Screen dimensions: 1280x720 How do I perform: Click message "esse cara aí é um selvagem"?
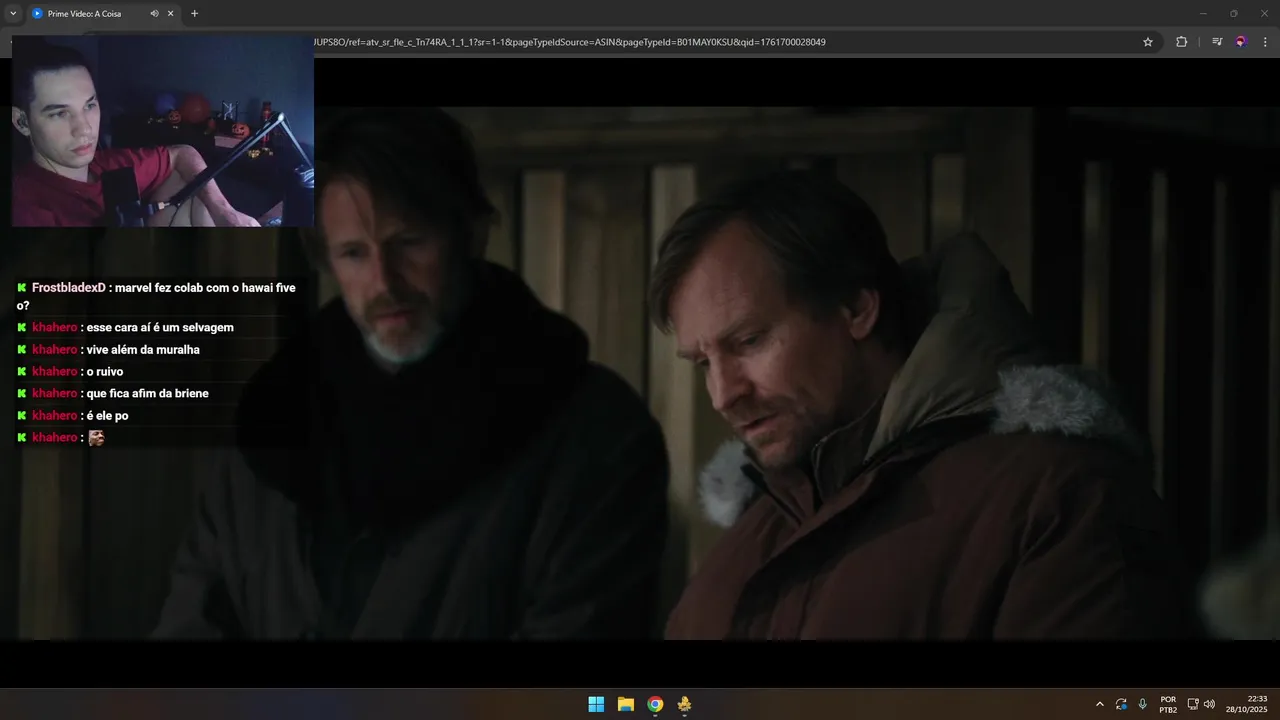click(160, 328)
